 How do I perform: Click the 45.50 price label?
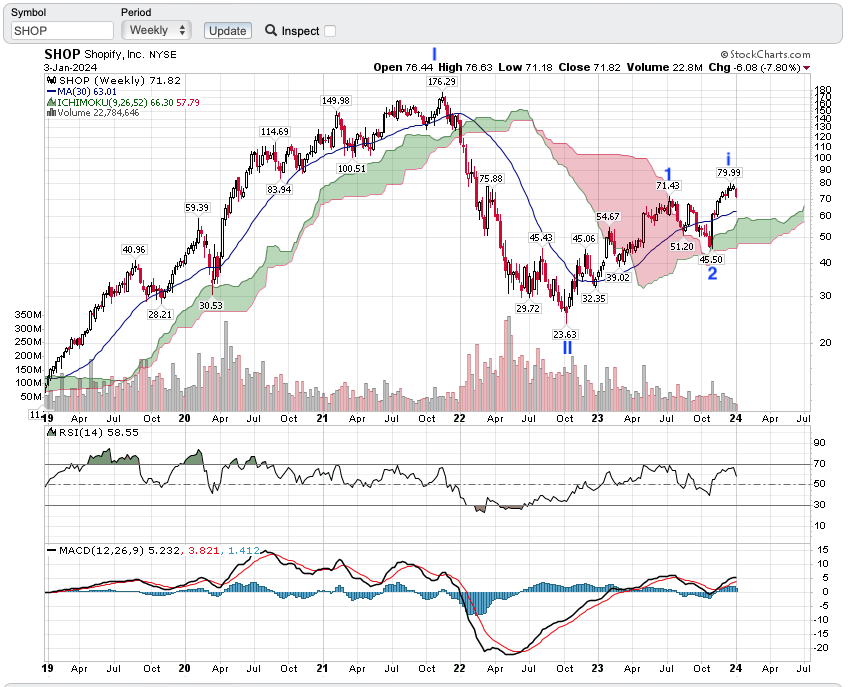[x=711, y=260]
